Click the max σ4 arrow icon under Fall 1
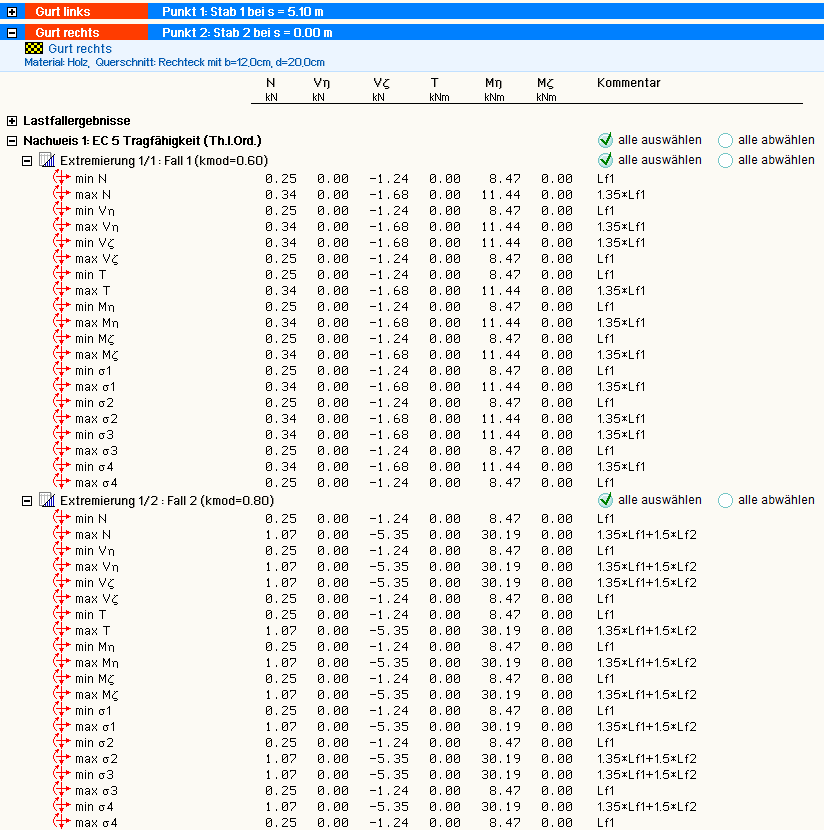Image resolution: width=824 pixels, height=830 pixels. 63,482
